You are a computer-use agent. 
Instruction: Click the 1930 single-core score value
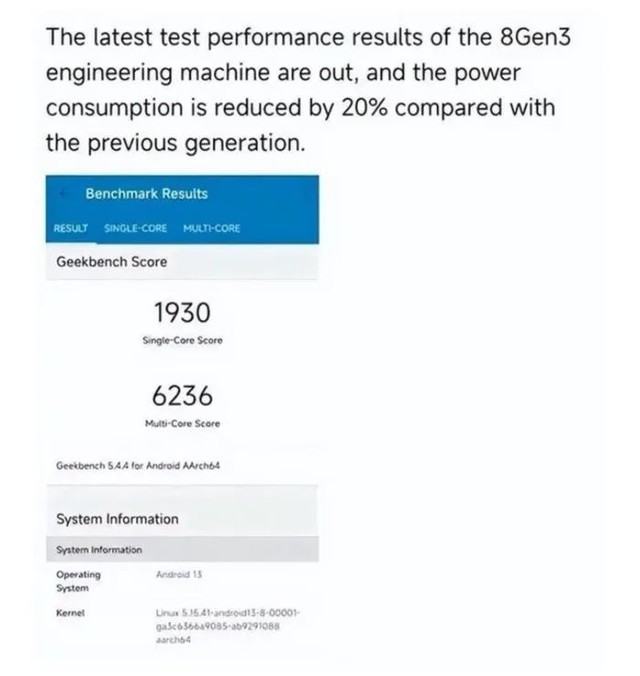pos(183,313)
